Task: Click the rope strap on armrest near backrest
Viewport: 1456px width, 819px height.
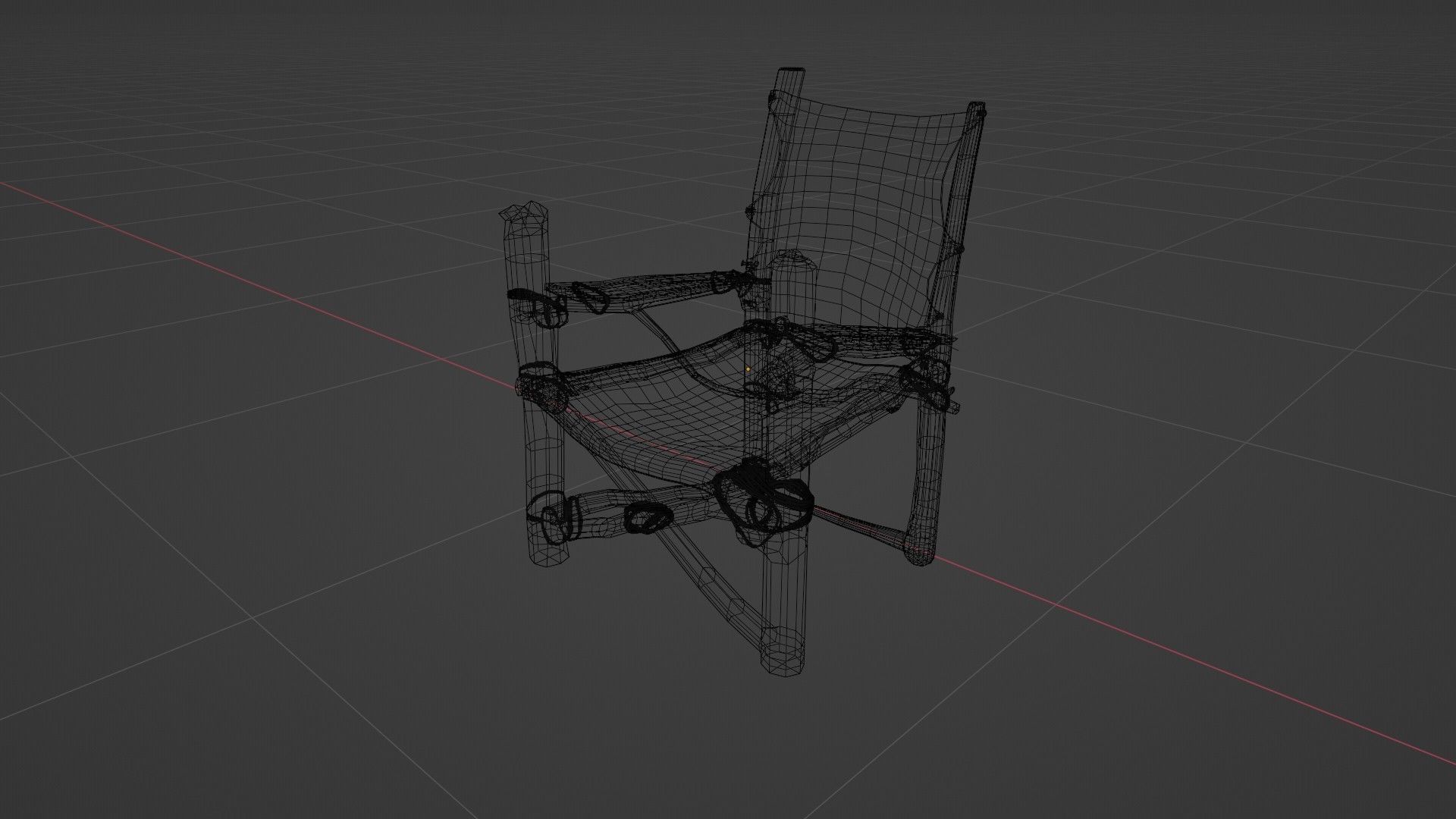Action: click(724, 282)
